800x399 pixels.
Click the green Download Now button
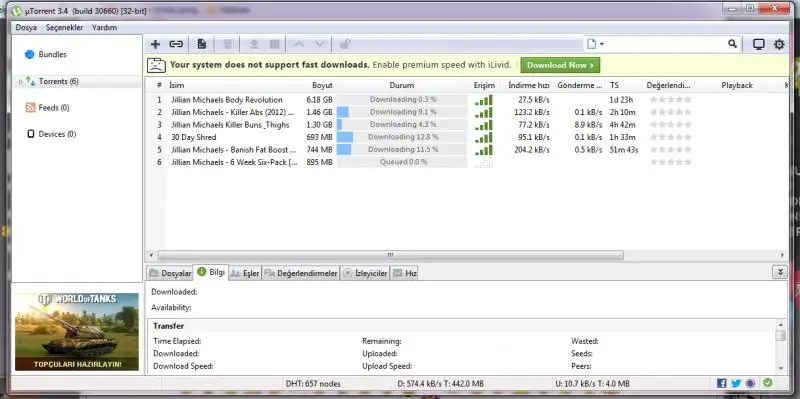560,65
